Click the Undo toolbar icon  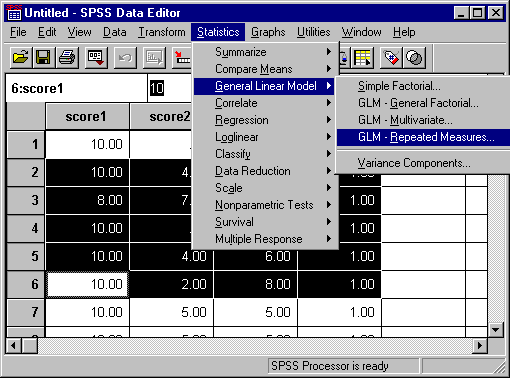(x=125, y=58)
